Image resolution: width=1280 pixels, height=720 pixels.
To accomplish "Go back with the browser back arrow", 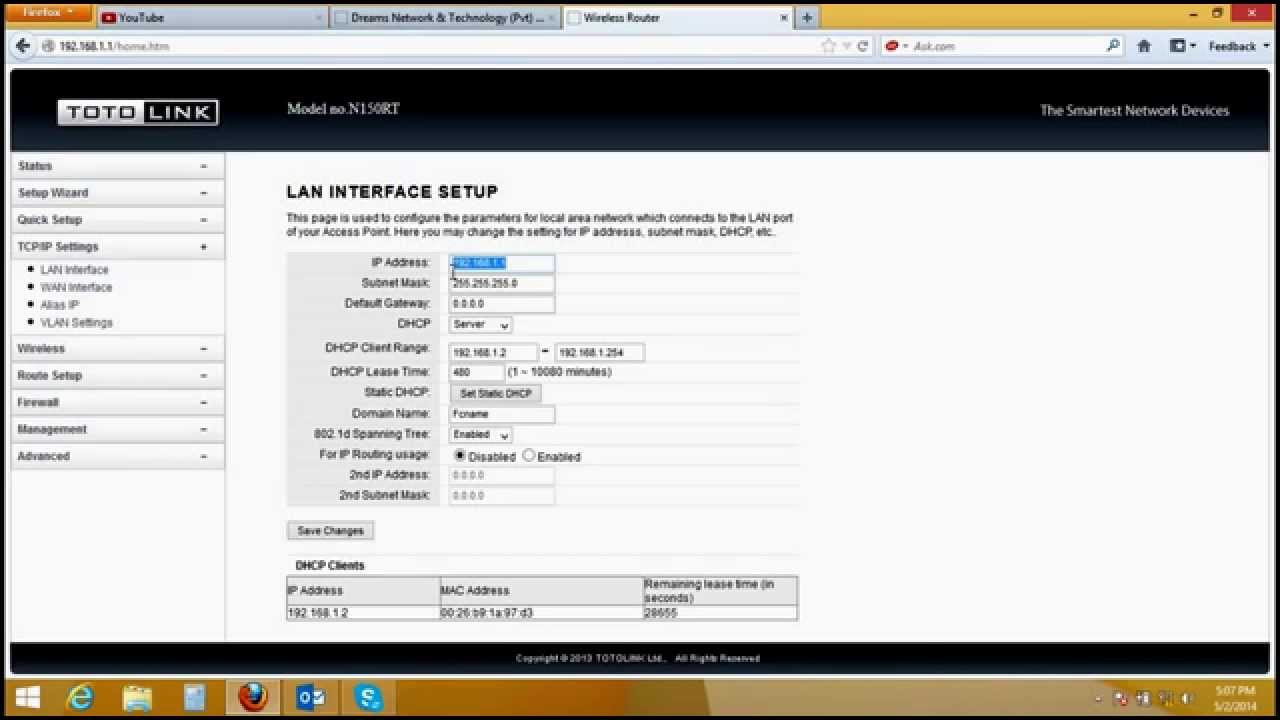I will pyautogui.click(x=23, y=46).
